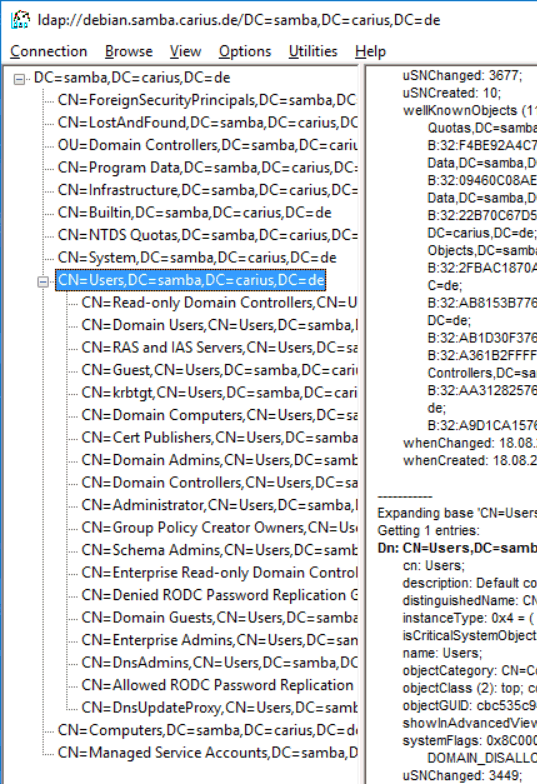The width and height of the screenshot is (537, 784).
Task: Open the Browse menu
Action: pyautogui.click(x=128, y=52)
